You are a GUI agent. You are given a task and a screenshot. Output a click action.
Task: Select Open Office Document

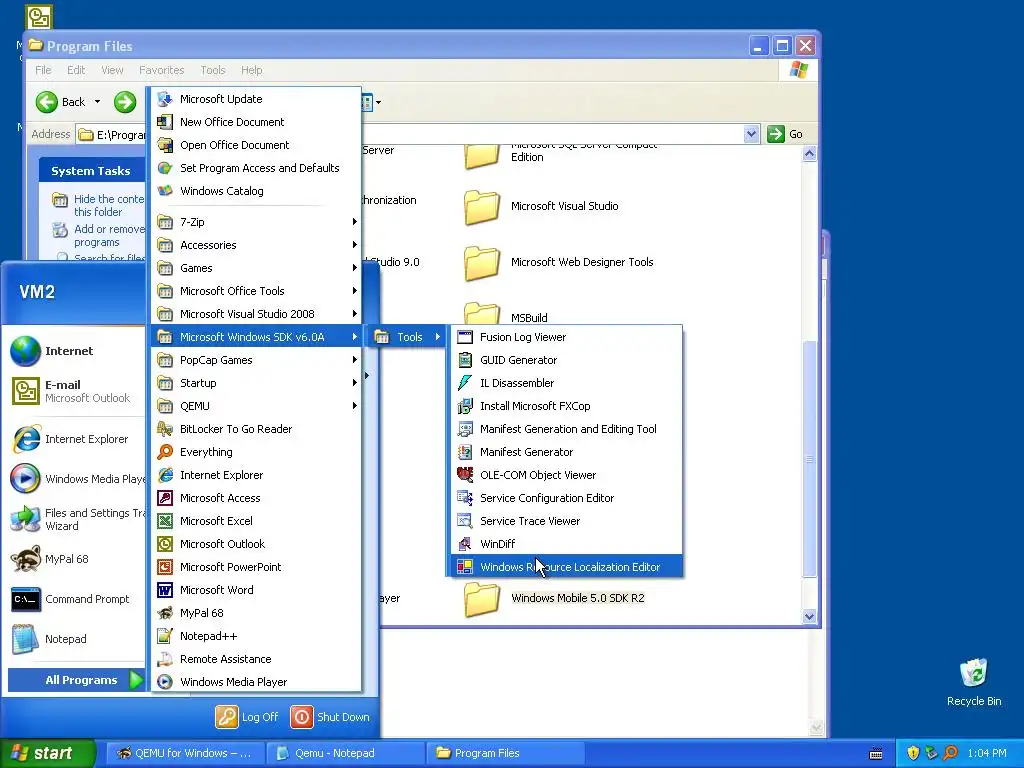256,145
